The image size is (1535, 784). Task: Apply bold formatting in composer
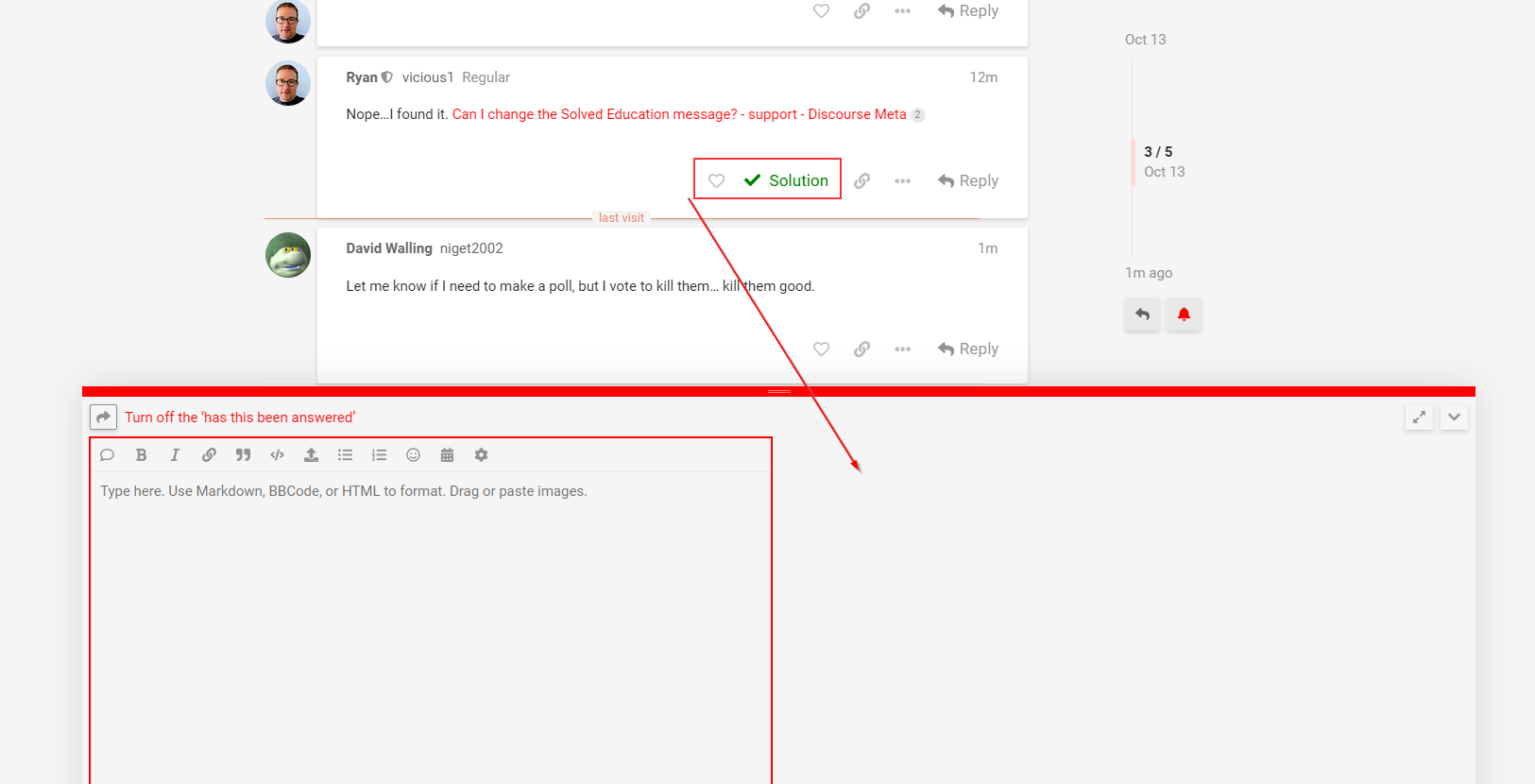point(141,455)
